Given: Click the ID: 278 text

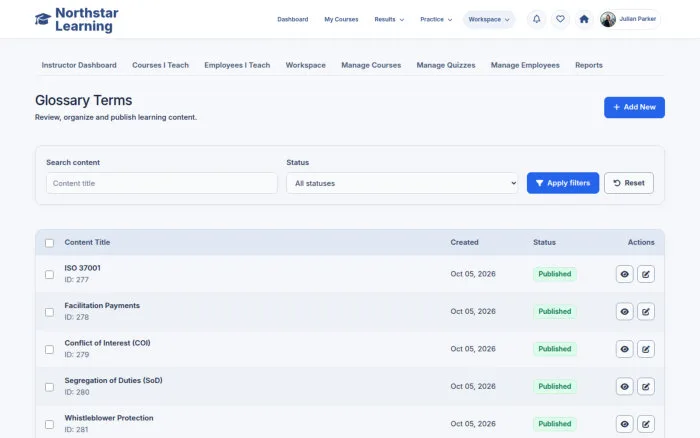Looking at the screenshot, I should coord(77,317).
